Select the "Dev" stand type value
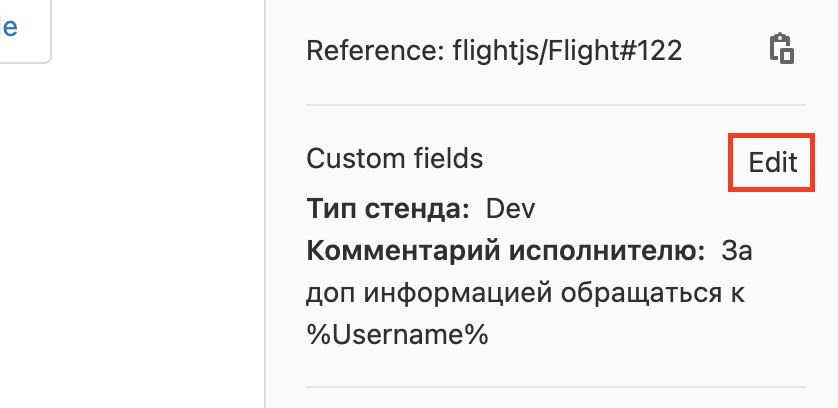 [x=511, y=209]
